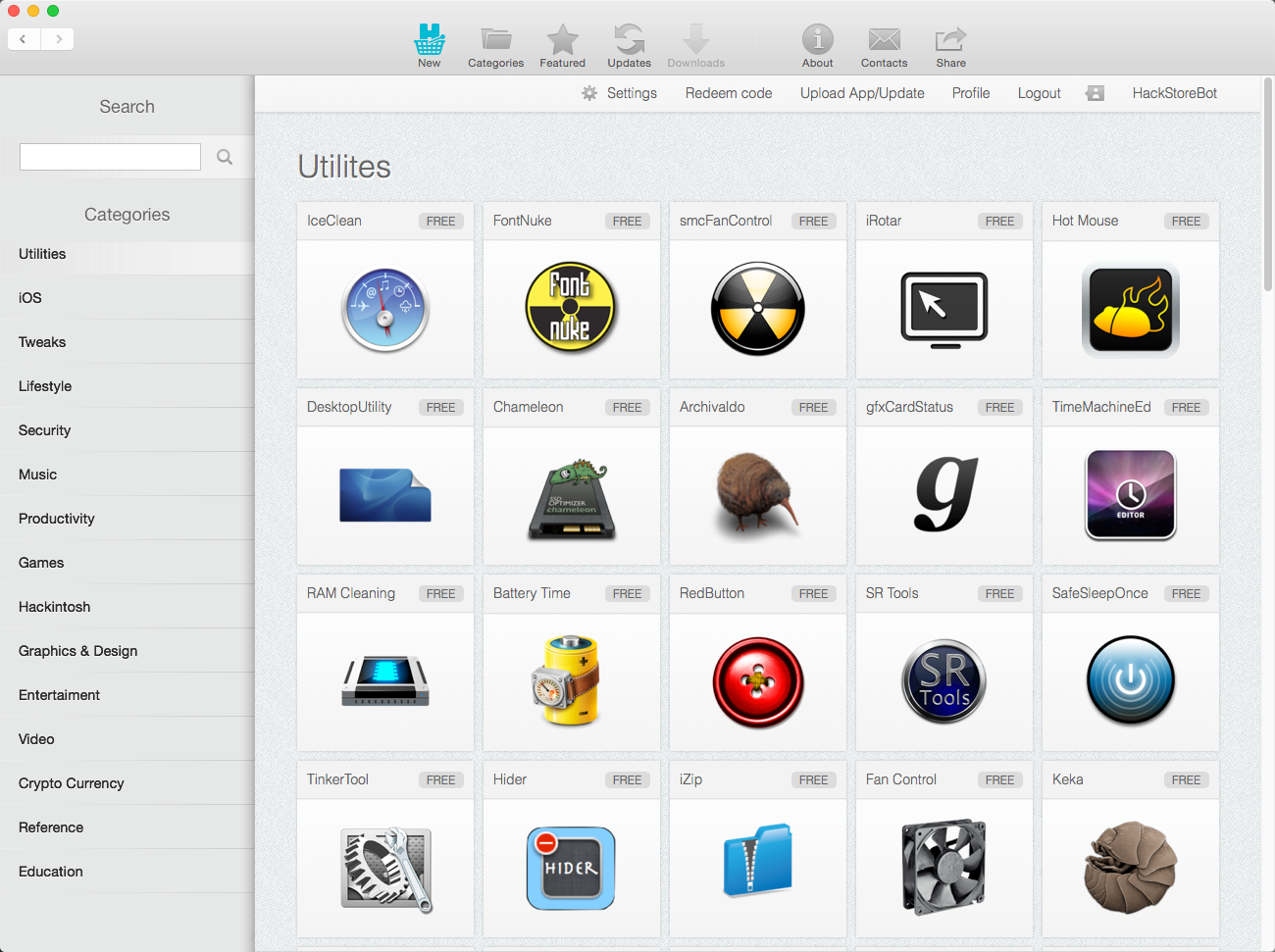Open the Battery Time app icon
Viewport: 1275px width, 952px height.
pyautogui.click(x=567, y=680)
